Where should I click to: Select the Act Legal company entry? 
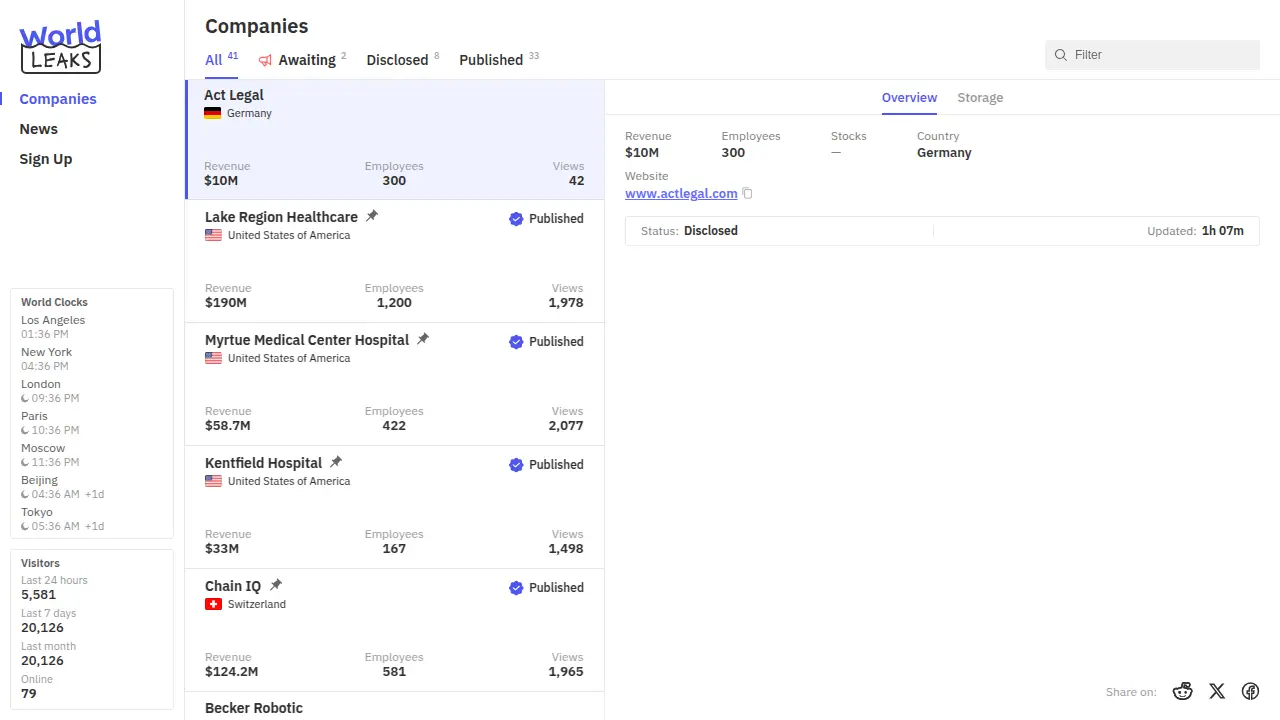click(394, 140)
